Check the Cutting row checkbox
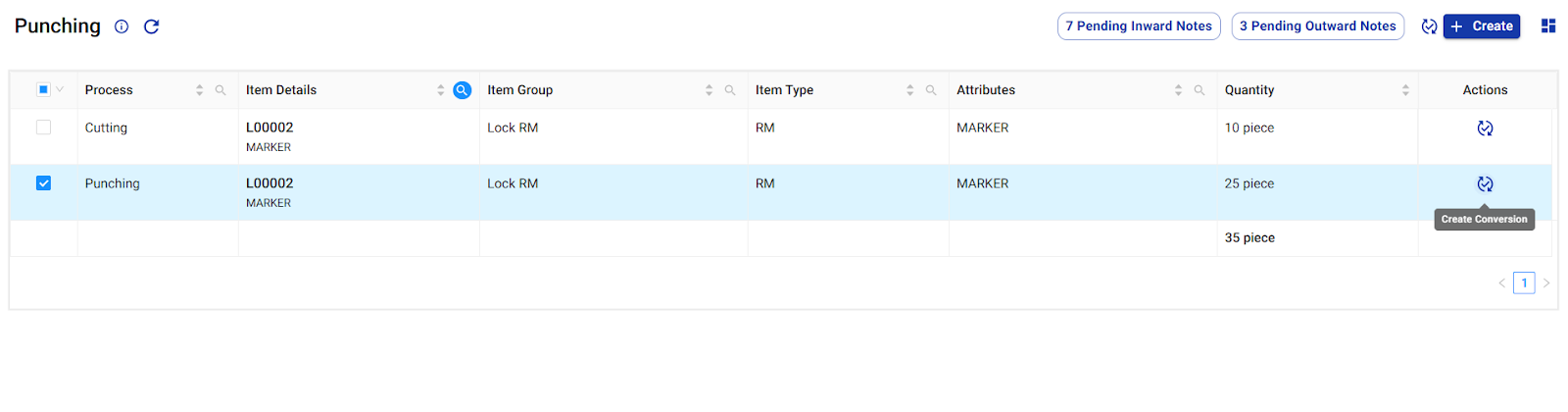The image size is (1568, 412). pyautogui.click(x=43, y=128)
